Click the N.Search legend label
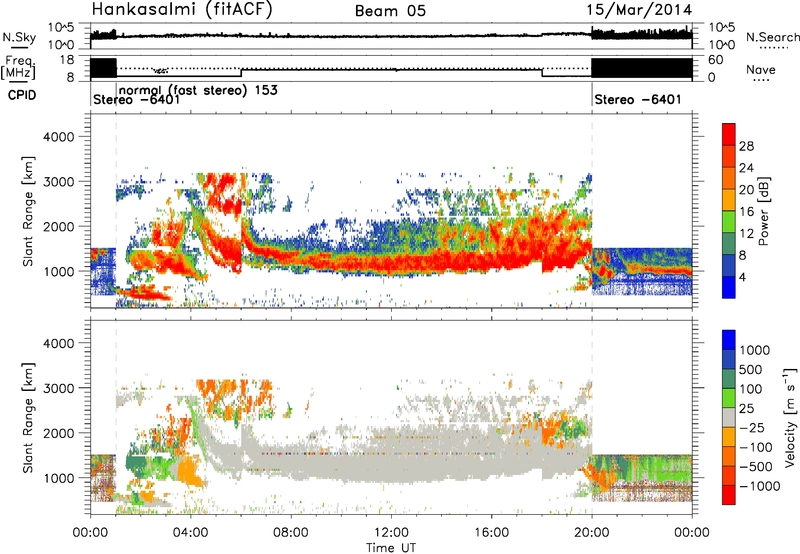Image resolution: width=800 pixels, height=554 pixels. [x=772, y=37]
